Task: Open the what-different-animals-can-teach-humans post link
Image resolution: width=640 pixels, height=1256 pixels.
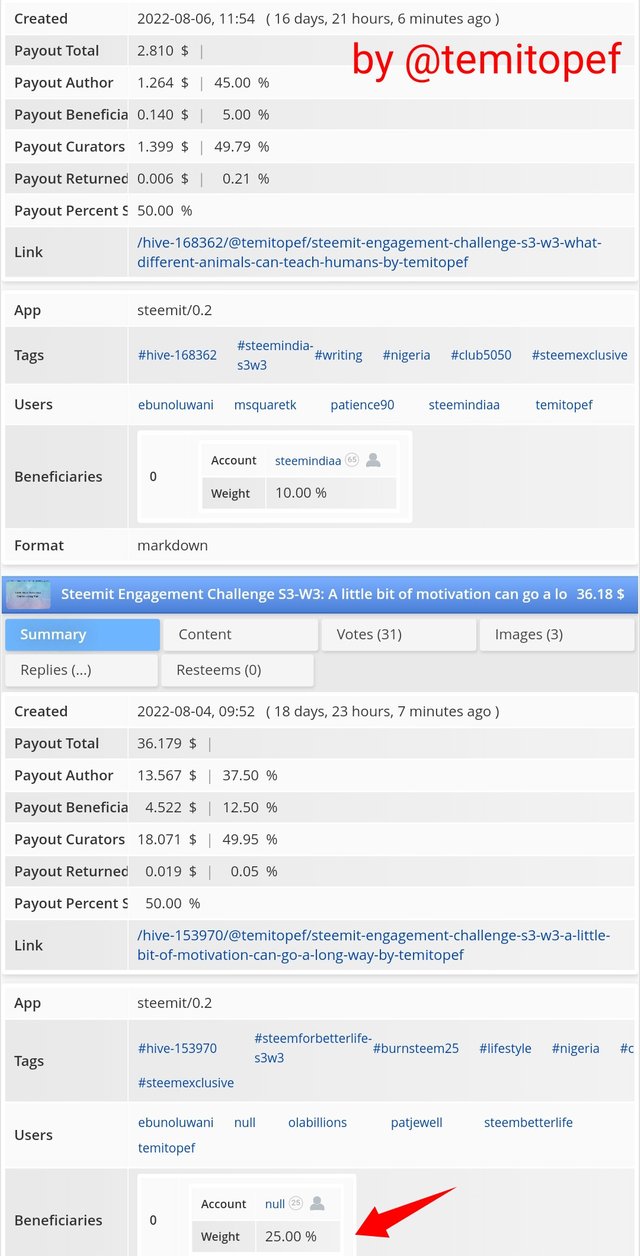Action: click(370, 252)
